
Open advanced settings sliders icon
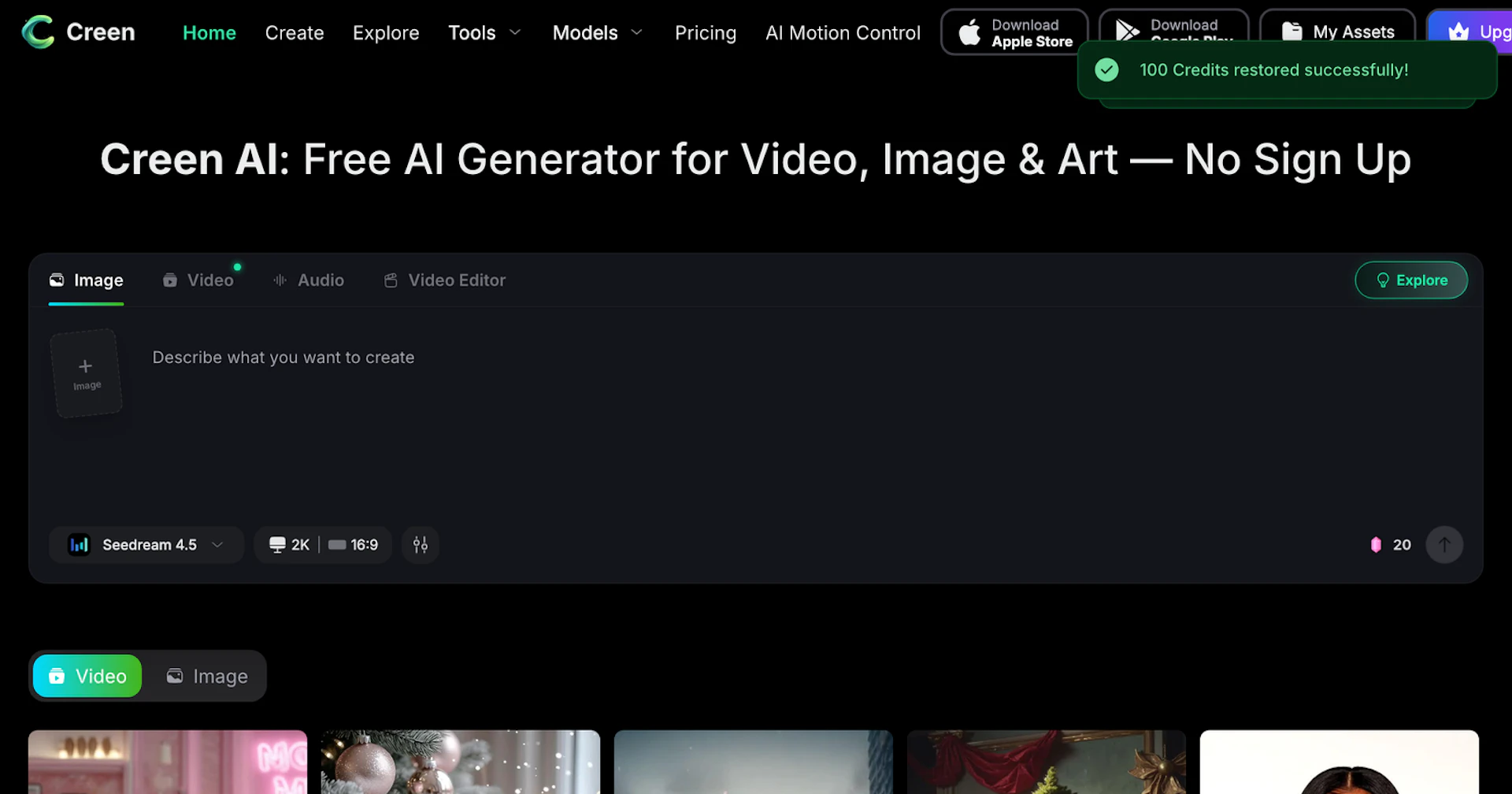(421, 545)
